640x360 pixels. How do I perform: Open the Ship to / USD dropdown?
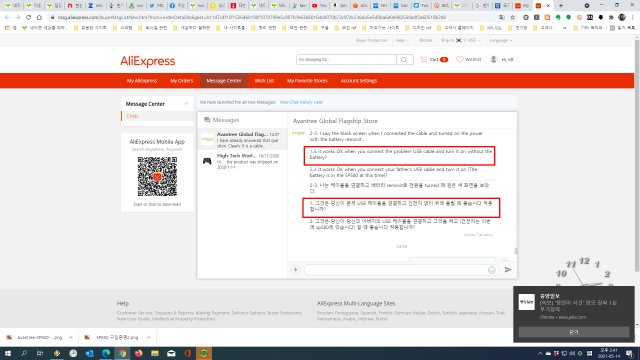[x=460, y=40]
